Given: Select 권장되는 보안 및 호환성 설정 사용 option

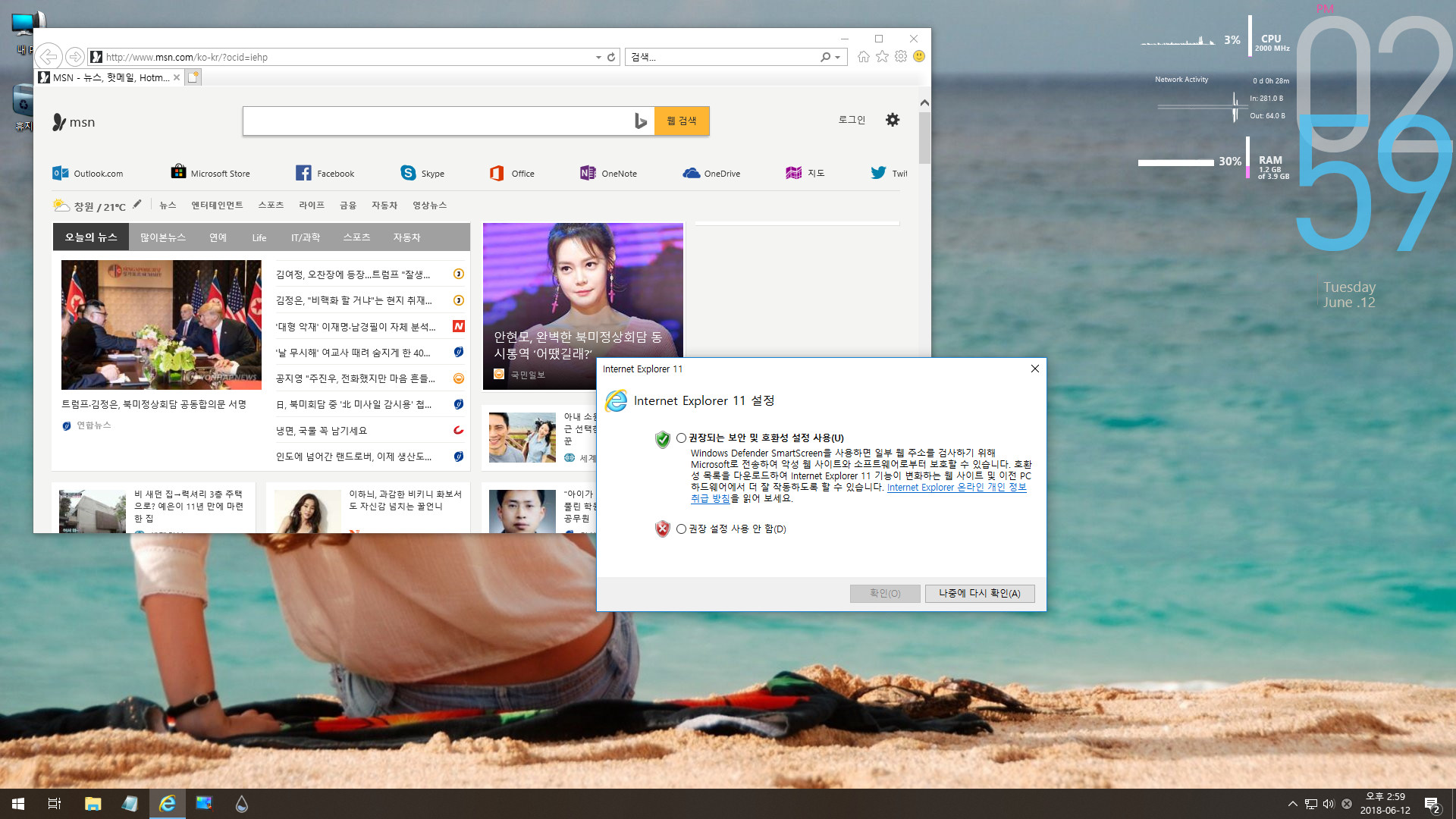Looking at the screenshot, I should [681, 438].
